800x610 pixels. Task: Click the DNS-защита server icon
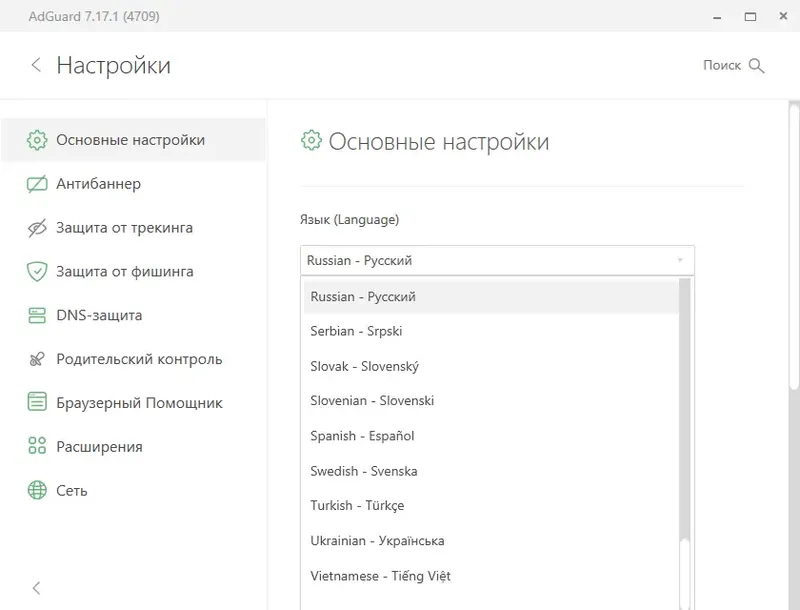click(37, 315)
